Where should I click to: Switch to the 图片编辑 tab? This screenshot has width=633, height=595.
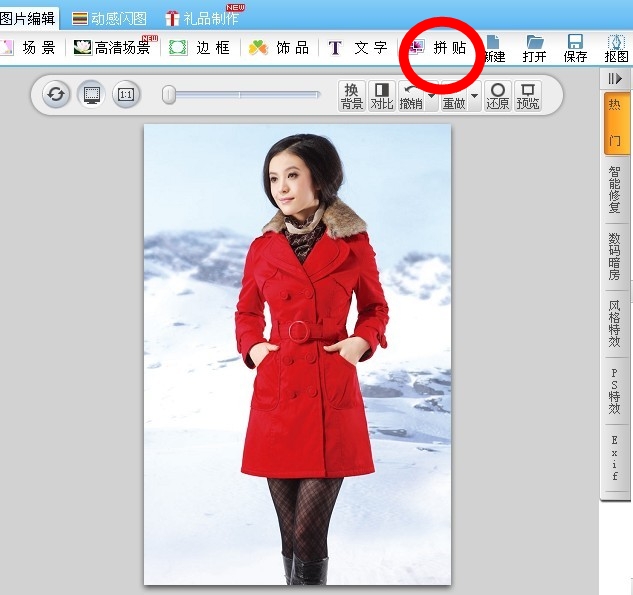(x=27, y=19)
